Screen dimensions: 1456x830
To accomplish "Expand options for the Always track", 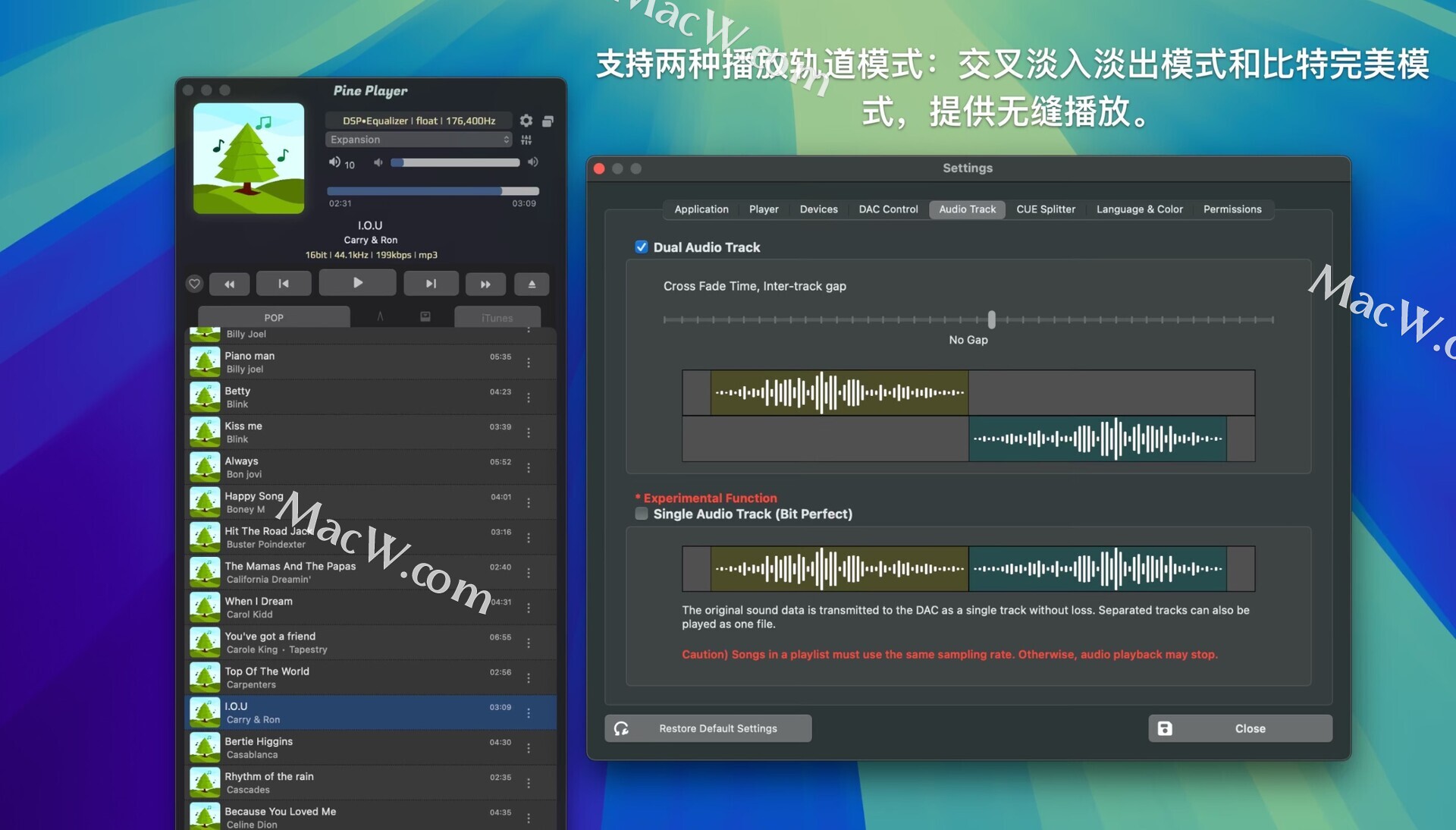I will click(529, 468).
